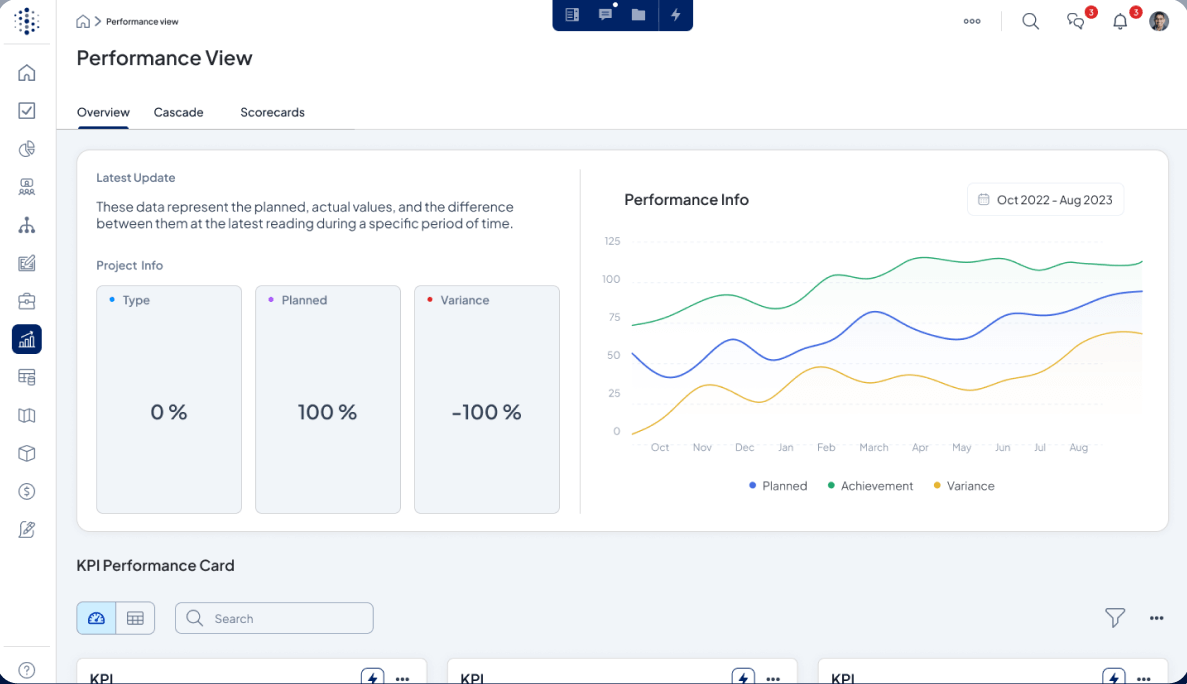The image size is (1187, 684).
Task: Open the Oct 2022 - Aug 2023 date picker
Action: point(1045,200)
